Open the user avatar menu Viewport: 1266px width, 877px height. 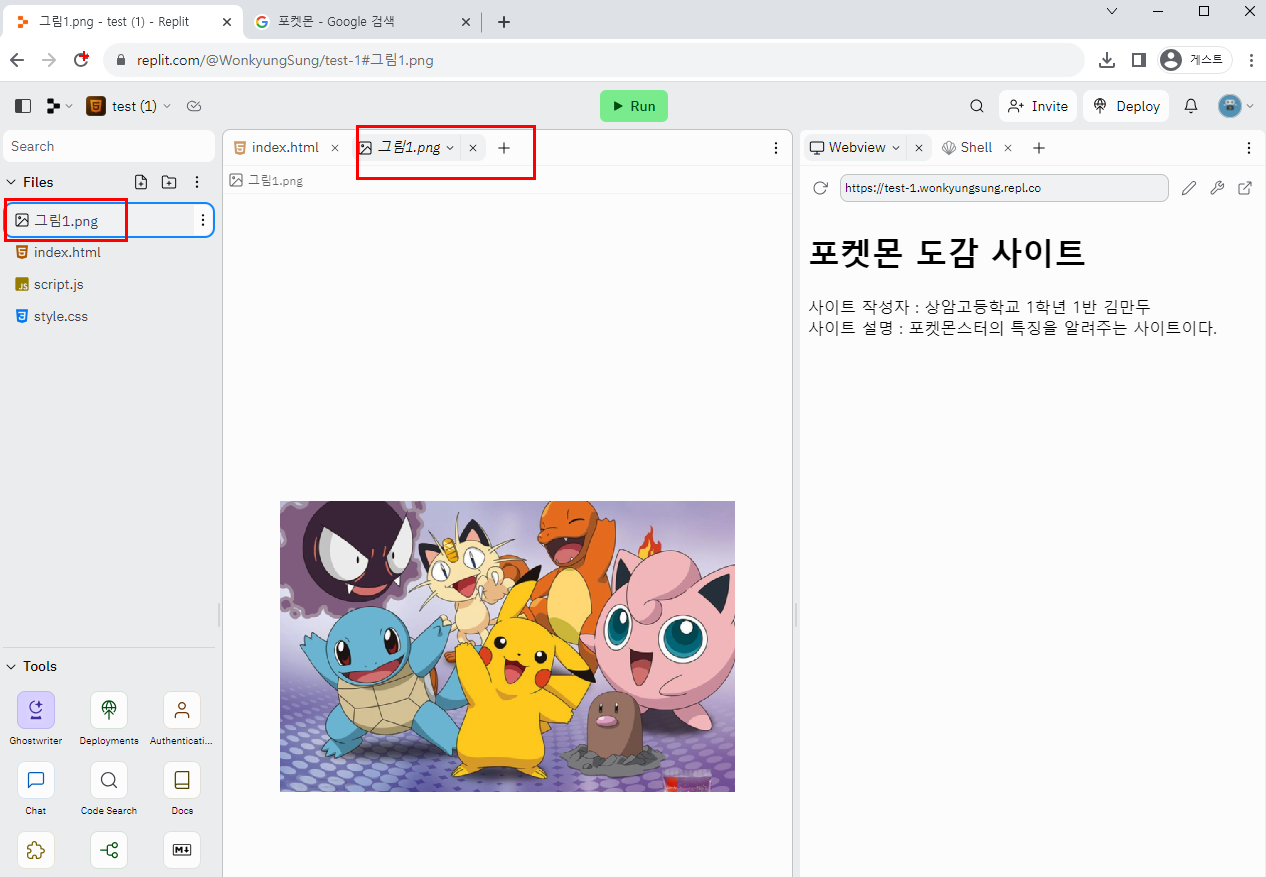tap(1236, 106)
